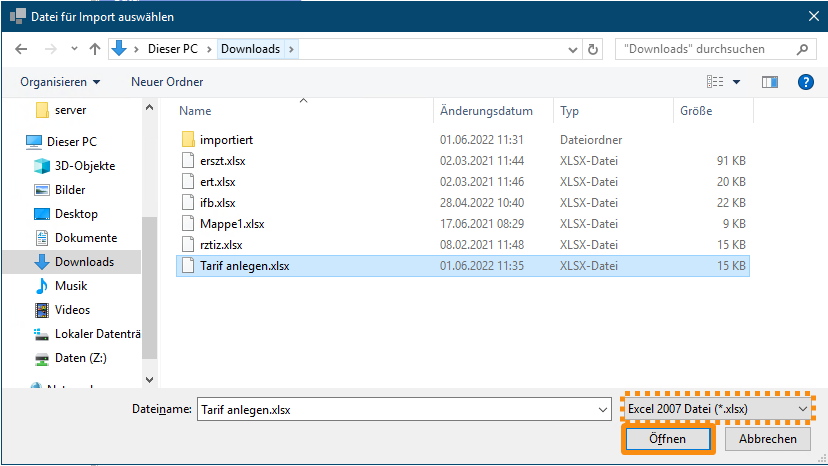
Task: Select 'Dieser PC' in the address path
Action: tap(173, 49)
